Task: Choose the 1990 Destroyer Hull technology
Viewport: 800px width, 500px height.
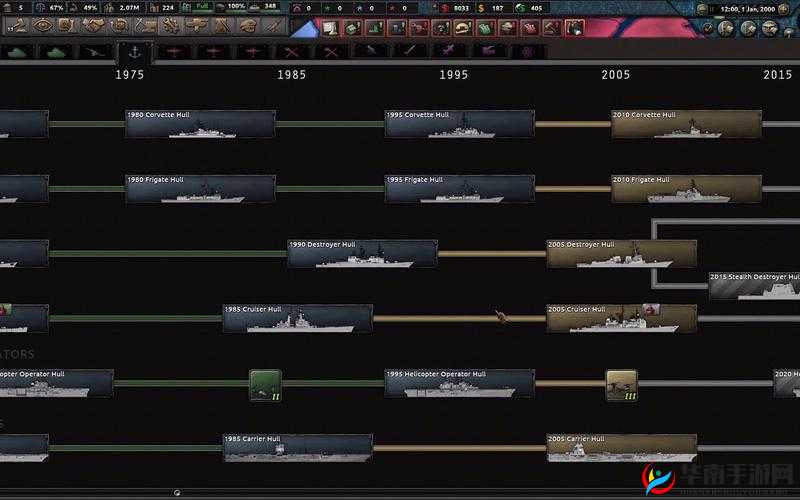Action: [x=362, y=253]
